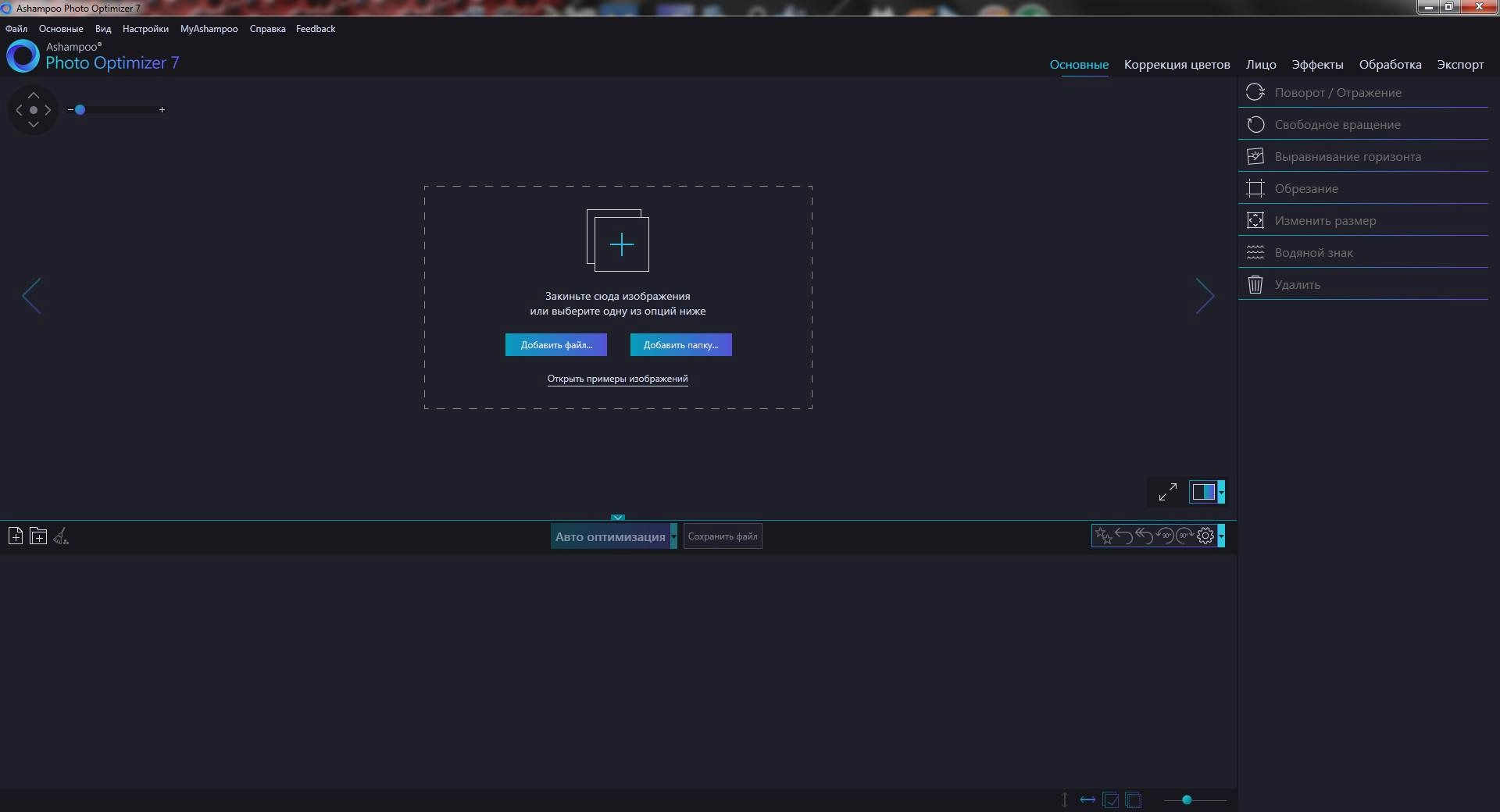The height and width of the screenshot is (812, 1500).
Task: Click the zoom slider handle at top left
Action: (80, 110)
